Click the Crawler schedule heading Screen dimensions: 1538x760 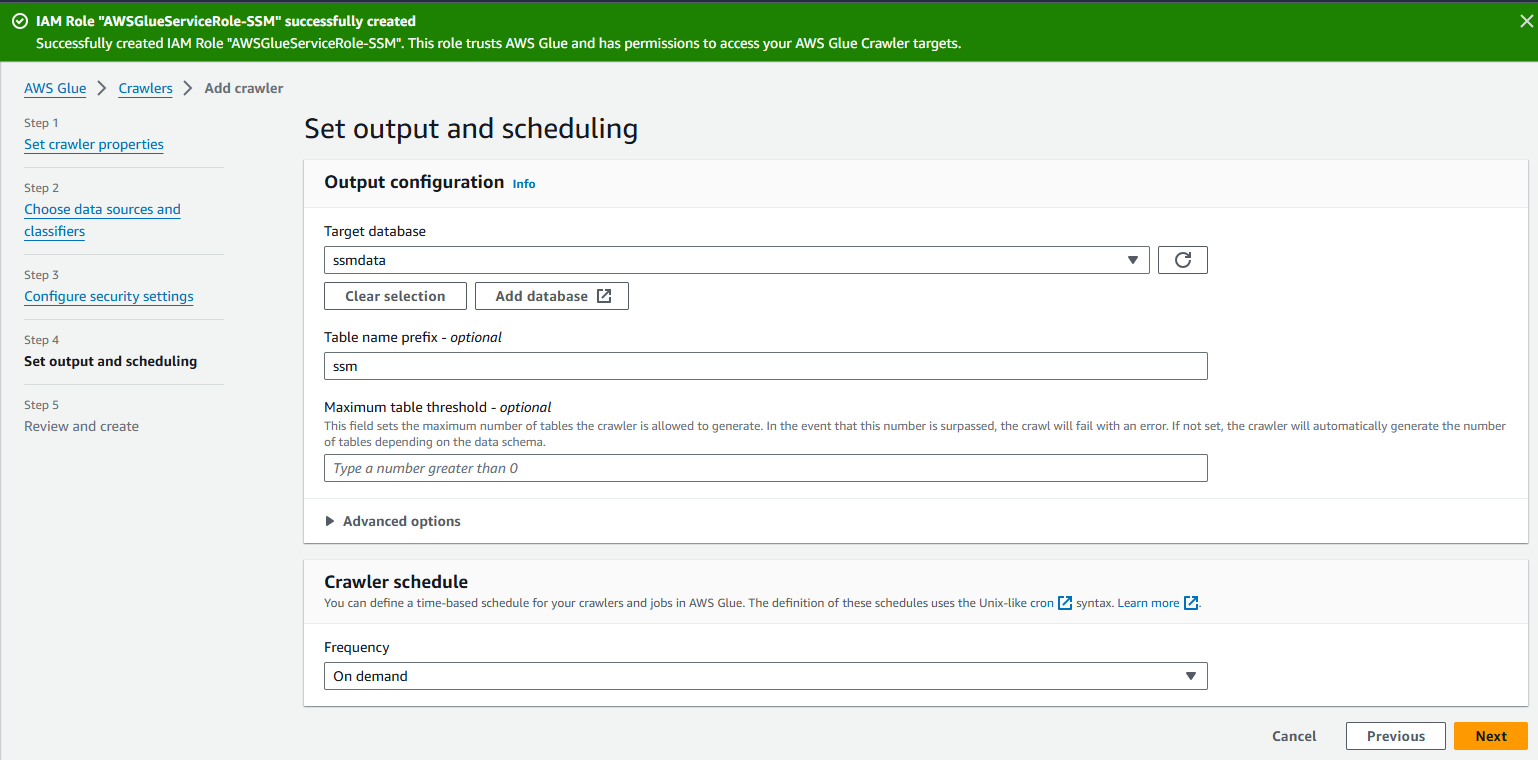[x=396, y=582]
